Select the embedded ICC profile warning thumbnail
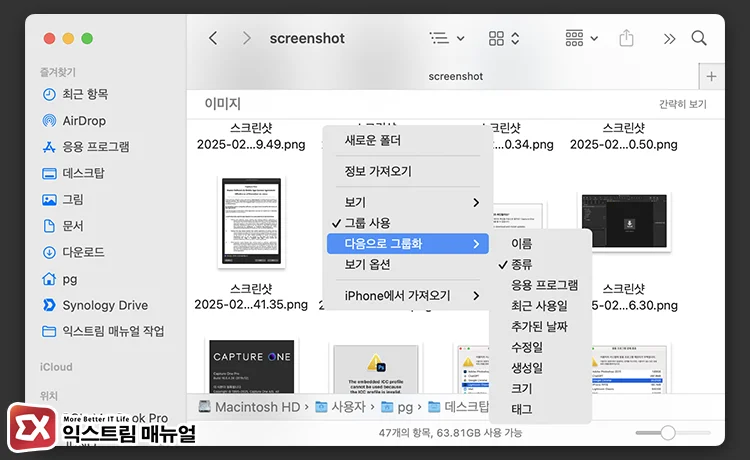 pos(376,369)
